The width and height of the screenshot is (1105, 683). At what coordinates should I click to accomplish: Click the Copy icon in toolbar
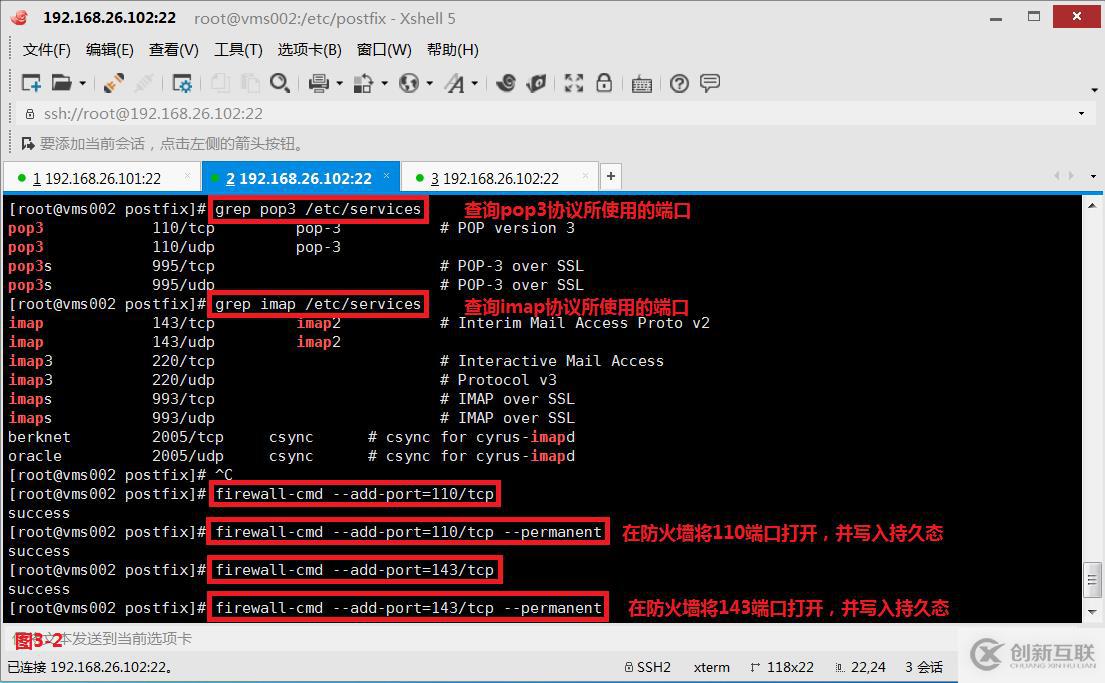221,83
